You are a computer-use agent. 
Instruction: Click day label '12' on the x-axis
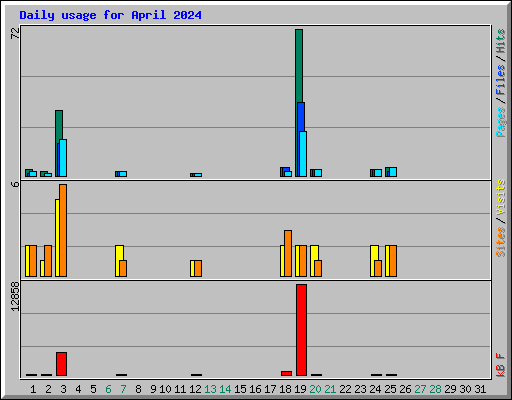tap(195, 389)
